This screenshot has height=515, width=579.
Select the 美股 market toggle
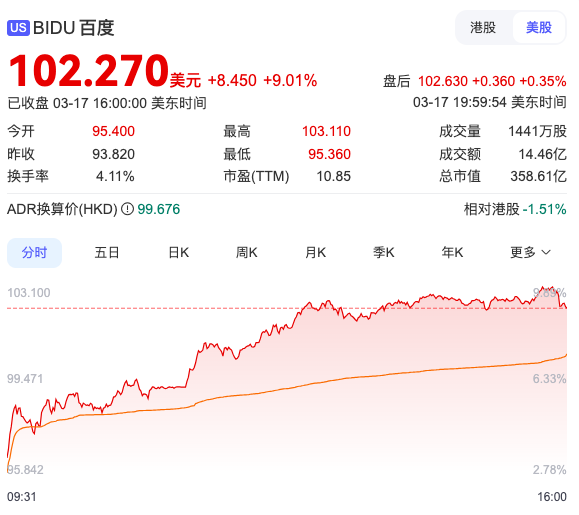point(539,28)
